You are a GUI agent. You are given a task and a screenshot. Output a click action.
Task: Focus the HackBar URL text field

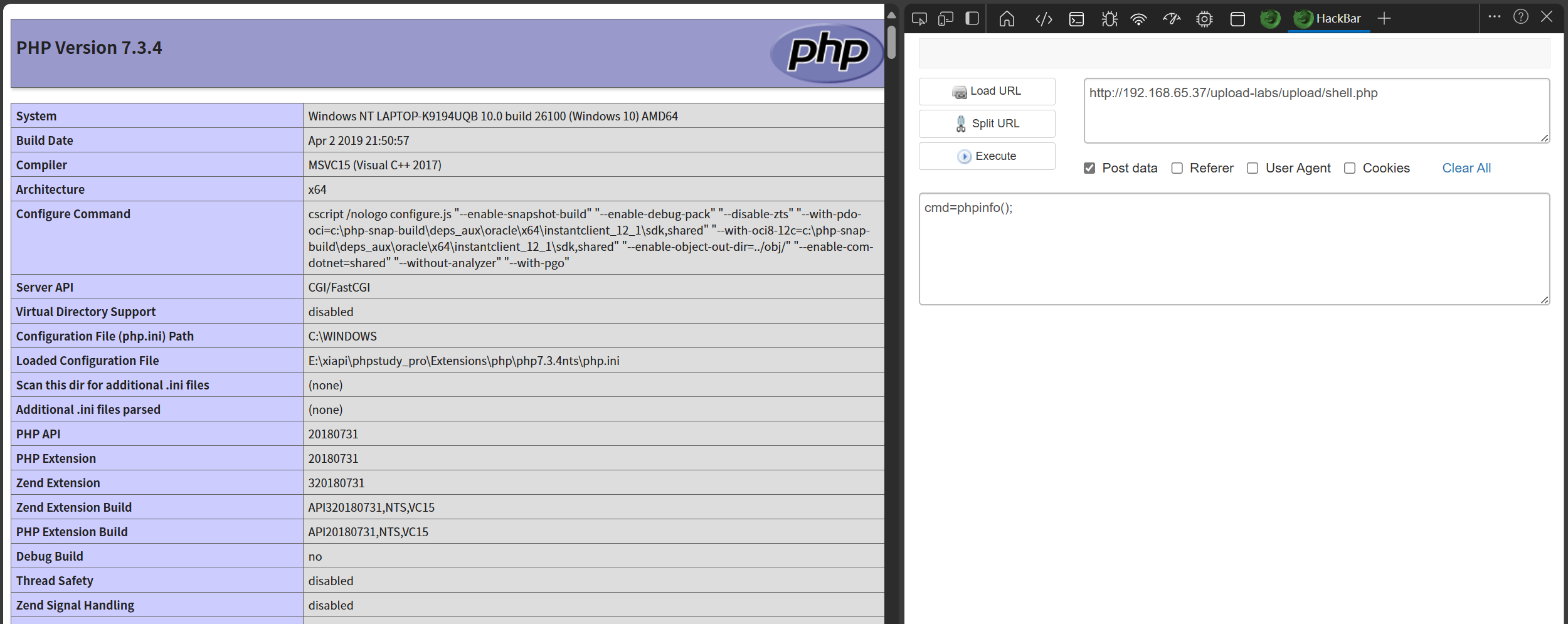(1316, 111)
